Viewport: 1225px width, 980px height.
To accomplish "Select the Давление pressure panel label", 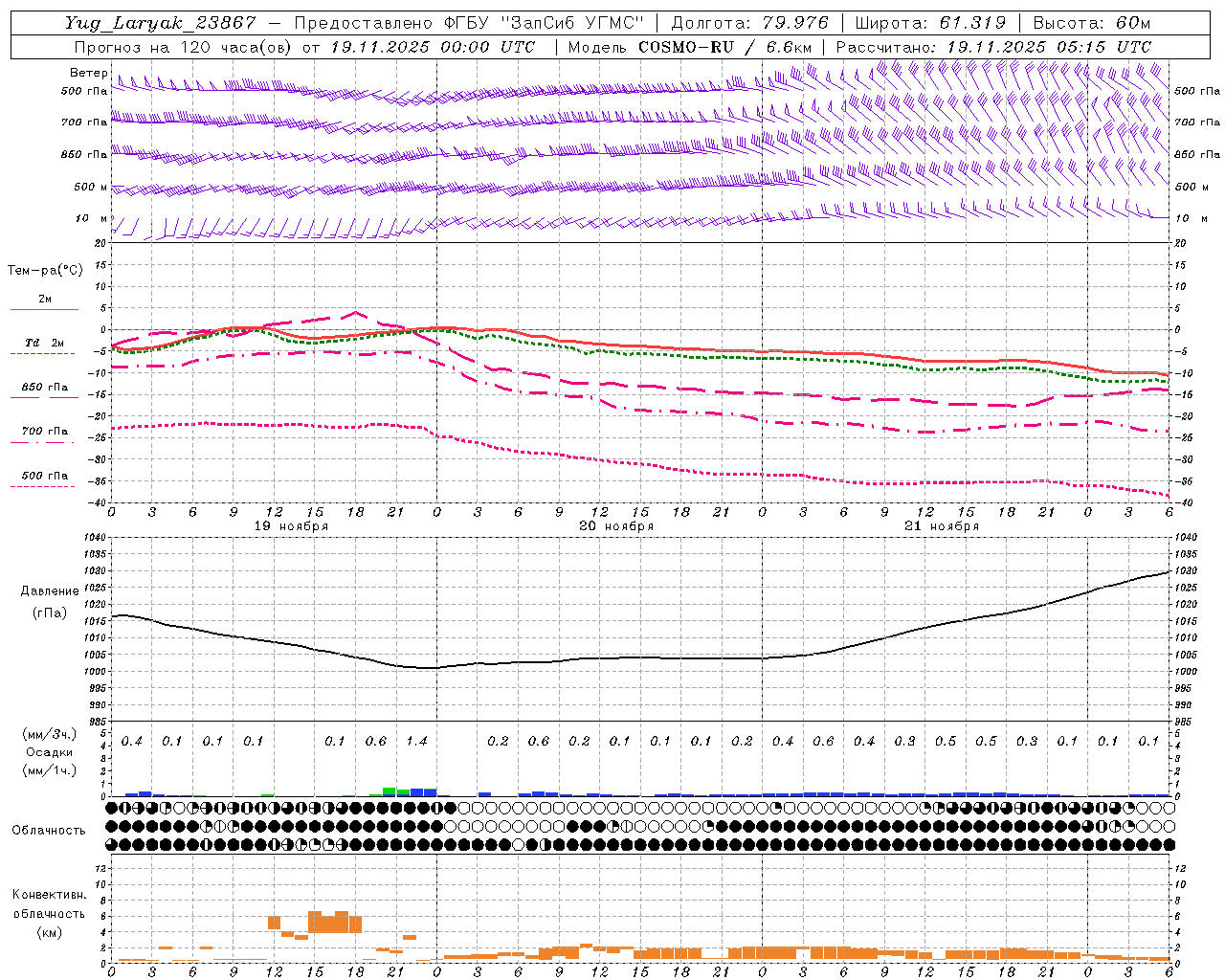I will (x=50, y=591).
